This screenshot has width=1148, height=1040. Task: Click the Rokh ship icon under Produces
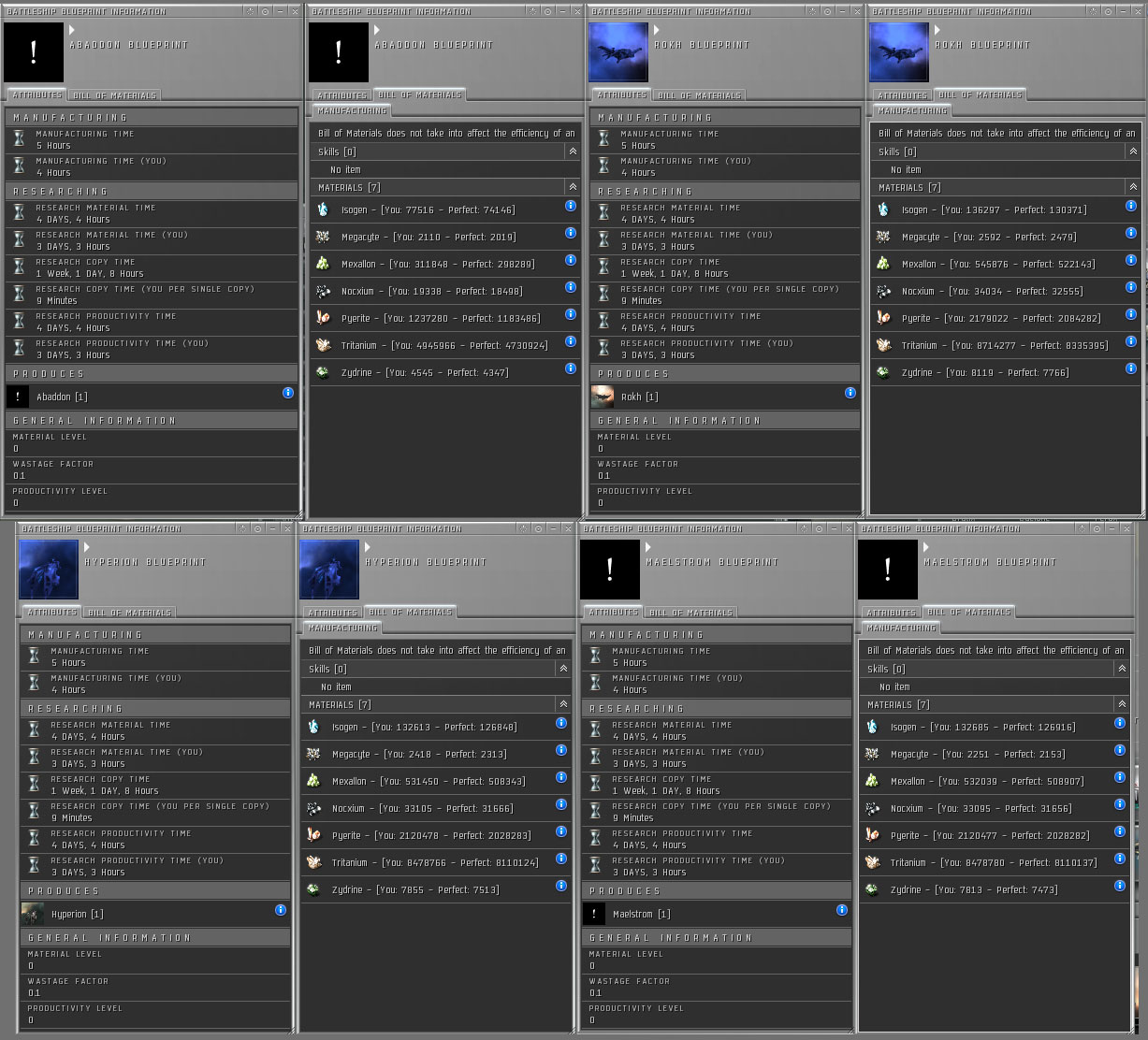tap(603, 397)
